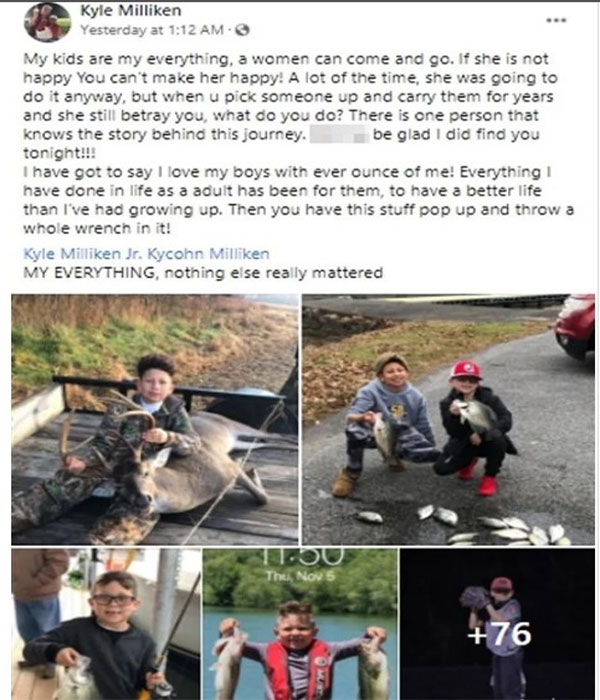Click the deer antlers in the first photo
The image size is (600, 700).
[107, 431]
